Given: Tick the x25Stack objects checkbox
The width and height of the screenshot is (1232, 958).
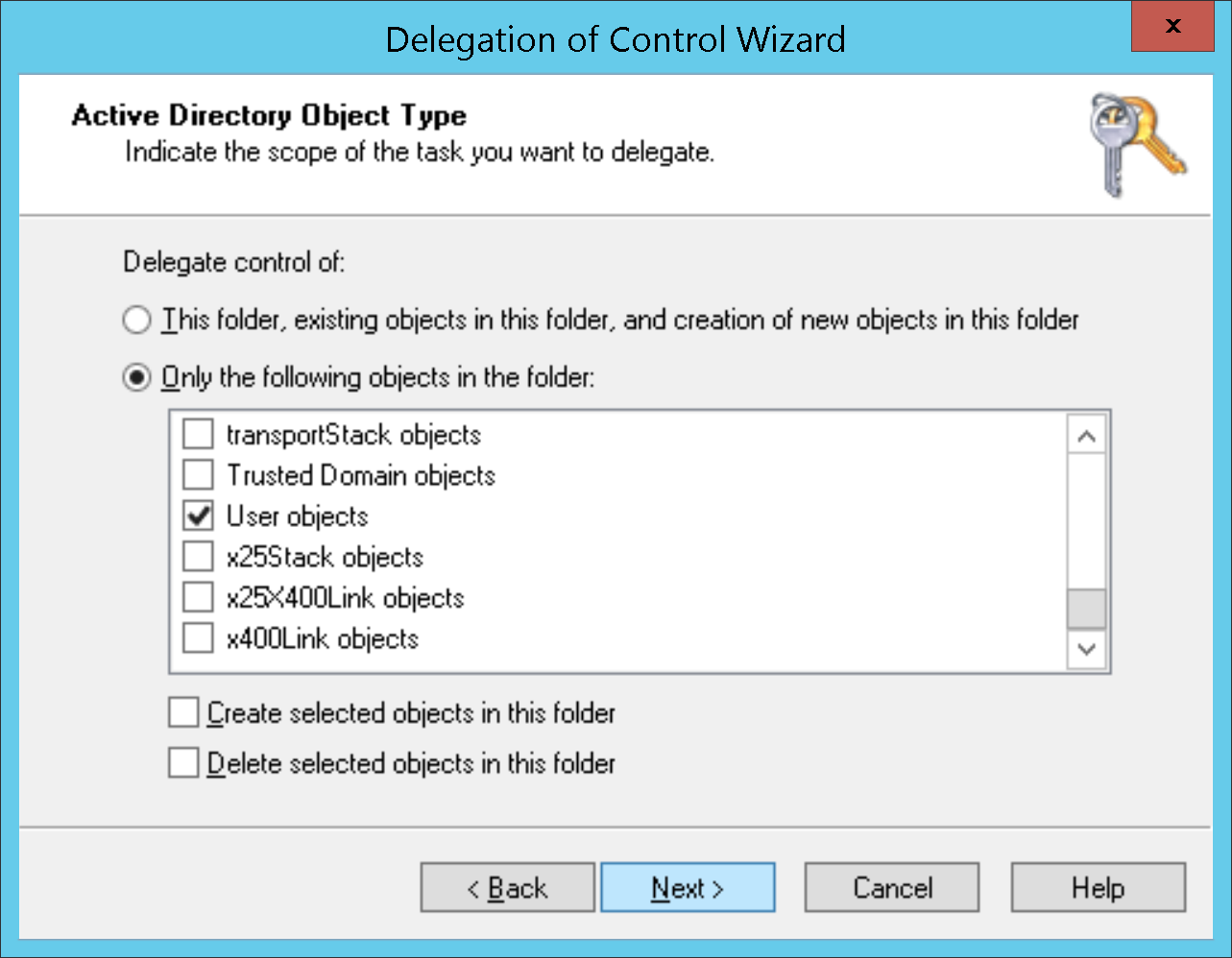Looking at the screenshot, I should coord(198,557).
